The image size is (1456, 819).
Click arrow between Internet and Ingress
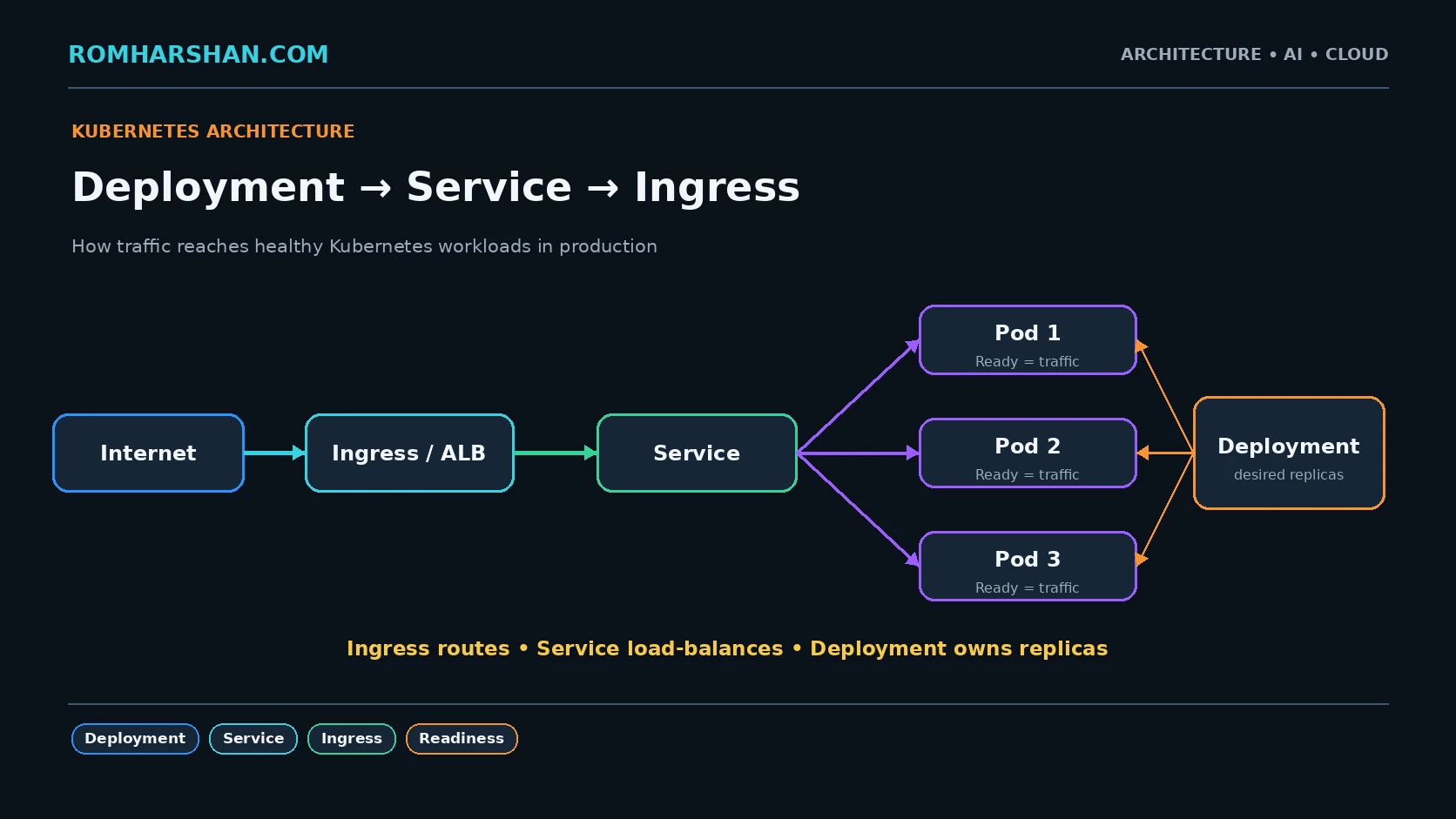coord(274,453)
